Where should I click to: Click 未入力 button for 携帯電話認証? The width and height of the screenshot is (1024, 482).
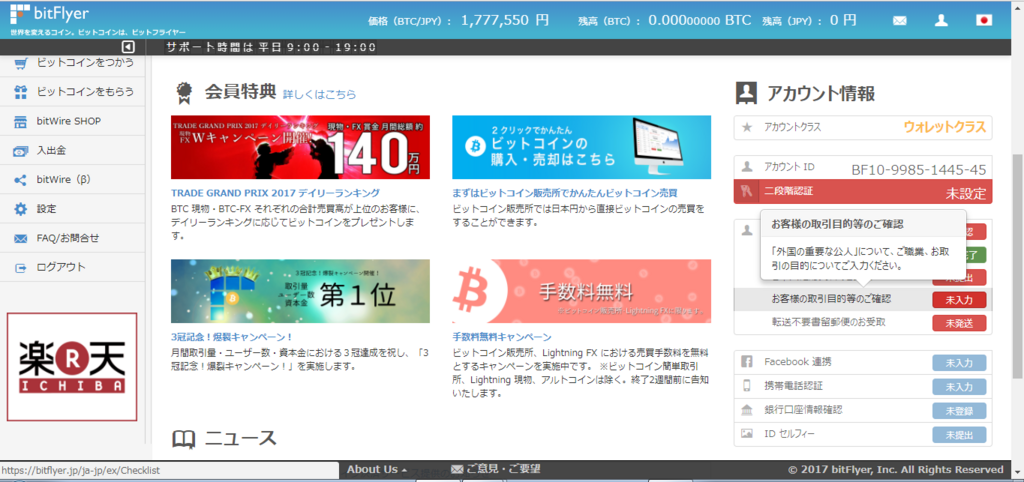click(x=959, y=387)
